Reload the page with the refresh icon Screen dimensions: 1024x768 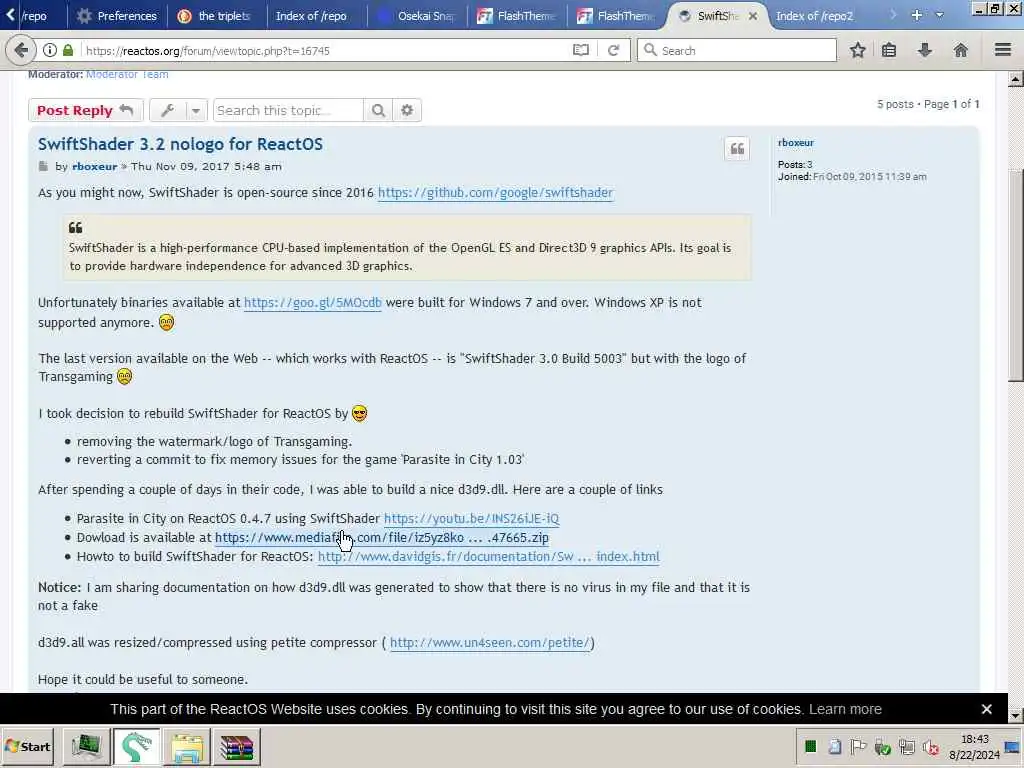point(613,50)
